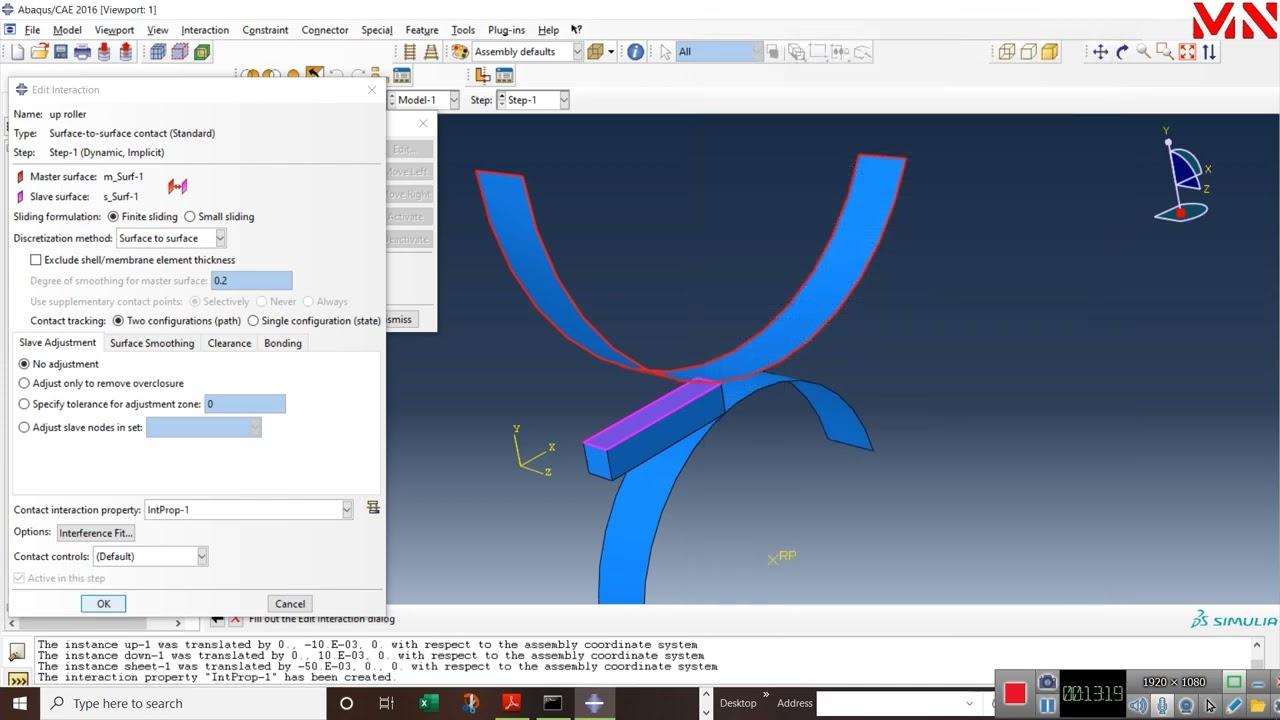This screenshot has height=720, width=1280.
Task: Click the New Model Database icon
Action: pyautogui.click(x=18, y=52)
